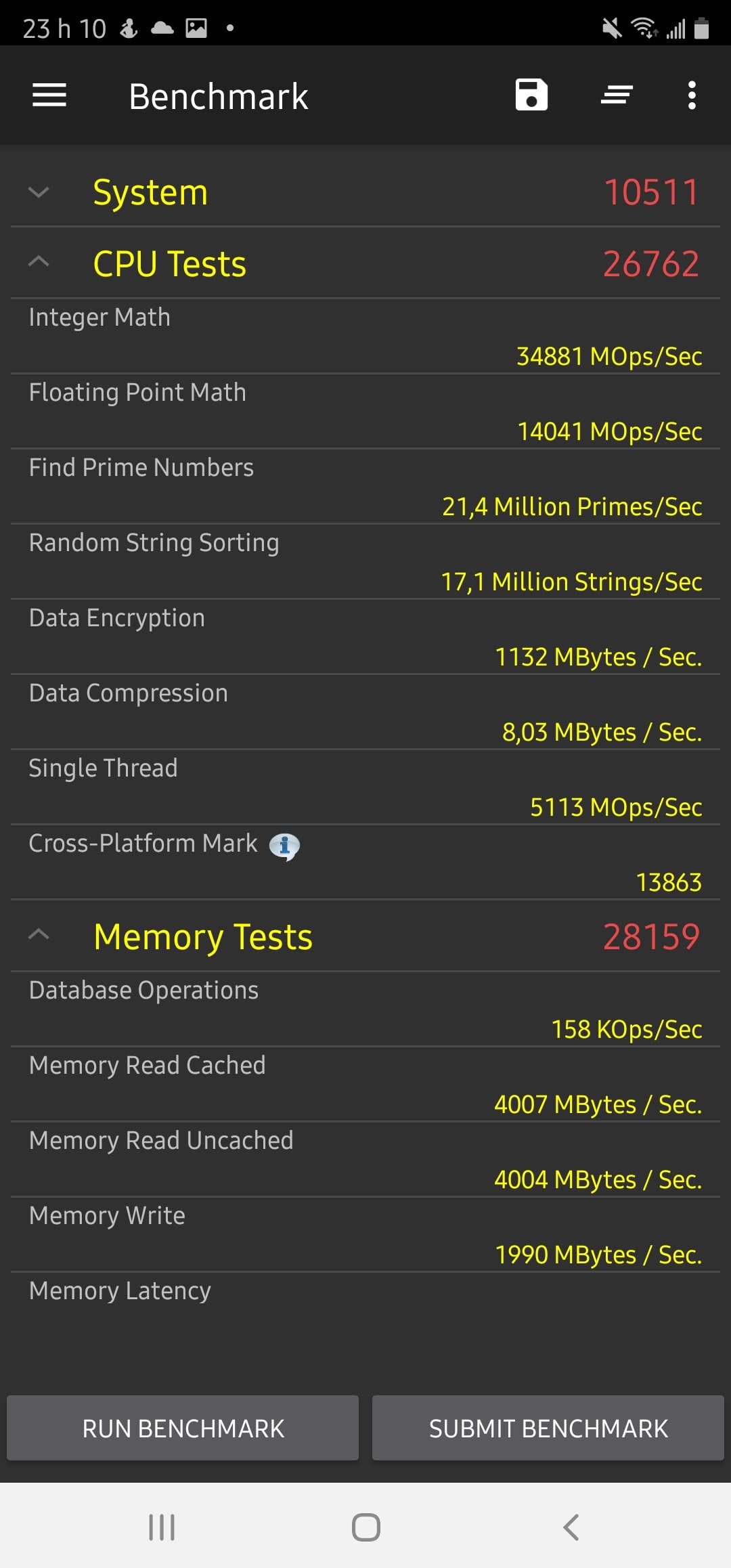Screen dimensions: 731x1568
Task: Select the Data Encryption test row
Action: pyautogui.click(x=365, y=637)
